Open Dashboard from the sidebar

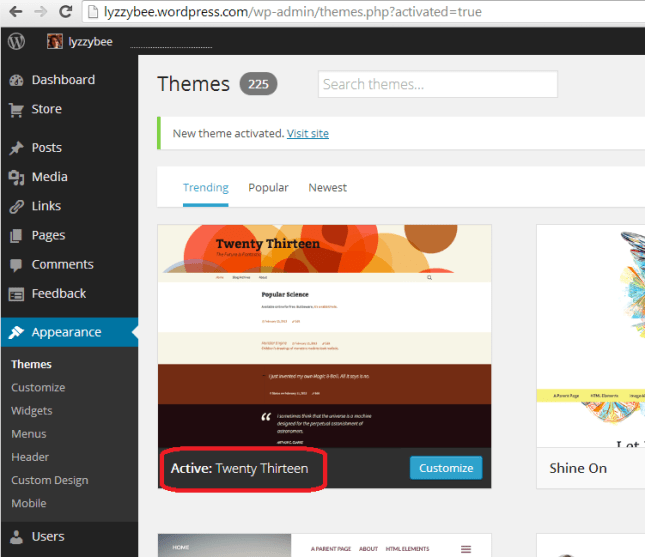click(62, 80)
